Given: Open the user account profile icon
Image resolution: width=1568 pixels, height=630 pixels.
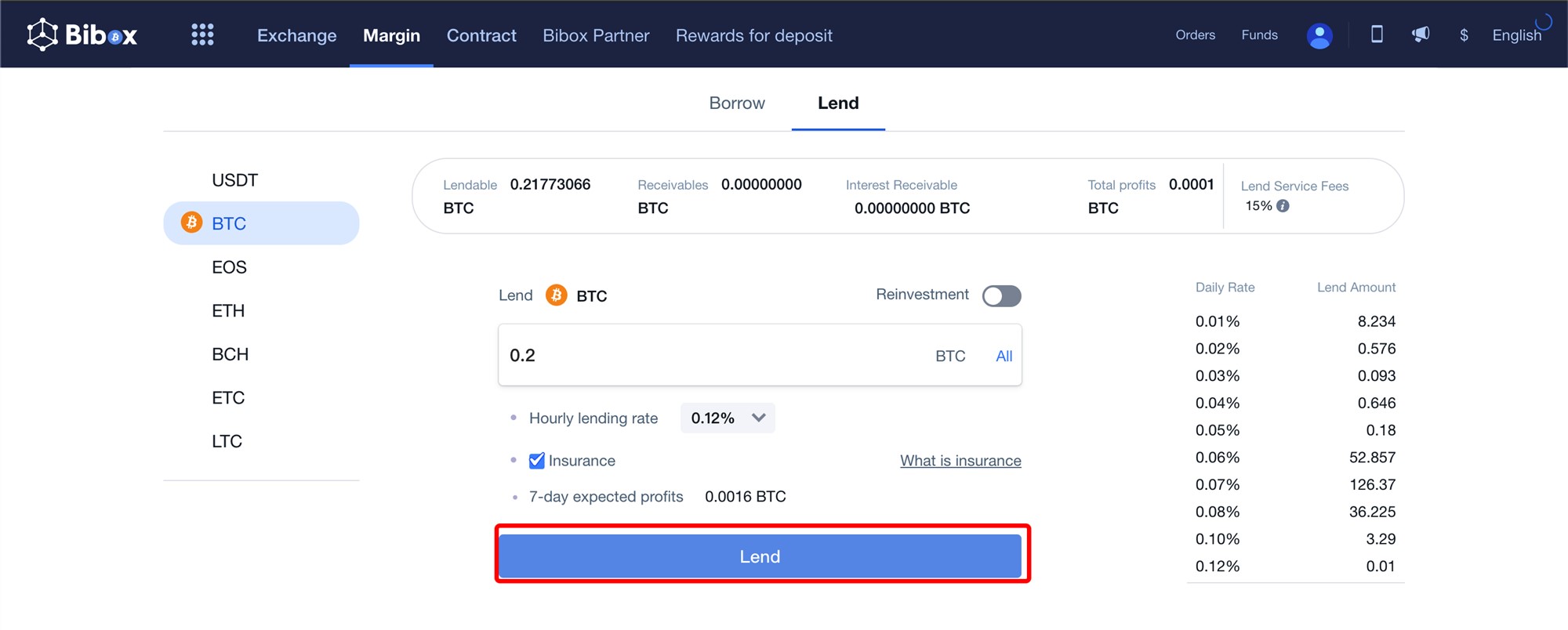Looking at the screenshot, I should coord(1319,35).
